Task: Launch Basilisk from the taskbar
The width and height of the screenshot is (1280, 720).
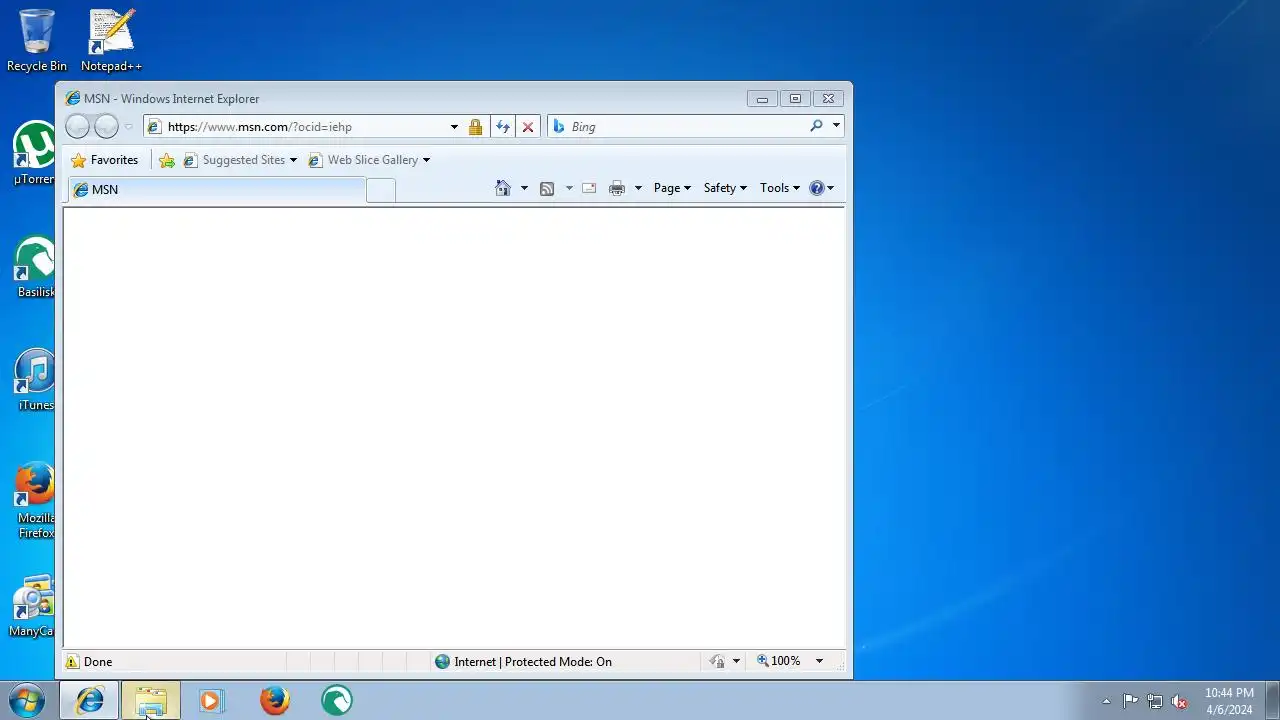Action: 336,700
